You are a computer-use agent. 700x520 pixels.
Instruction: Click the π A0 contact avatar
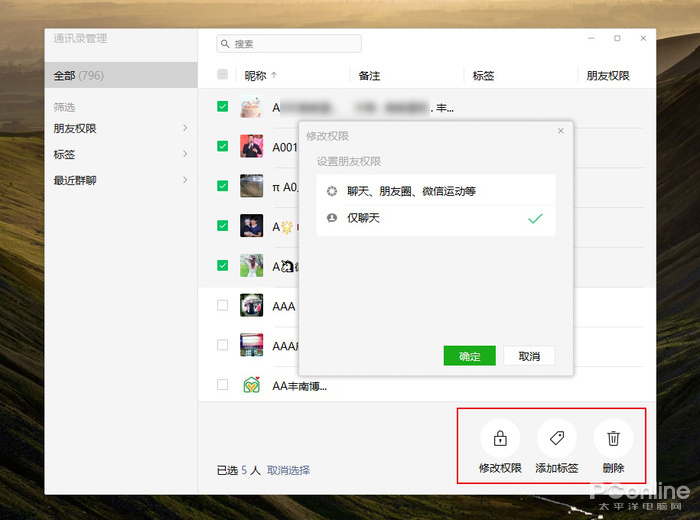click(x=252, y=186)
